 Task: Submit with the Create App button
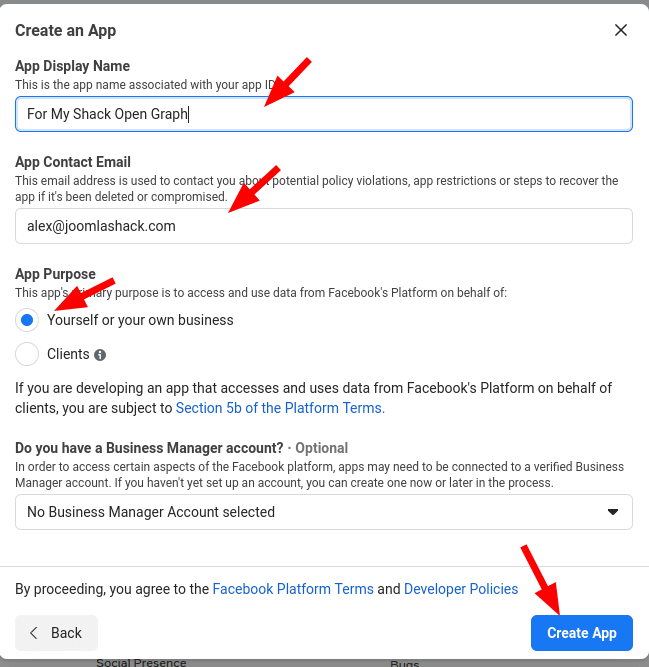click(x=581, y=633)
